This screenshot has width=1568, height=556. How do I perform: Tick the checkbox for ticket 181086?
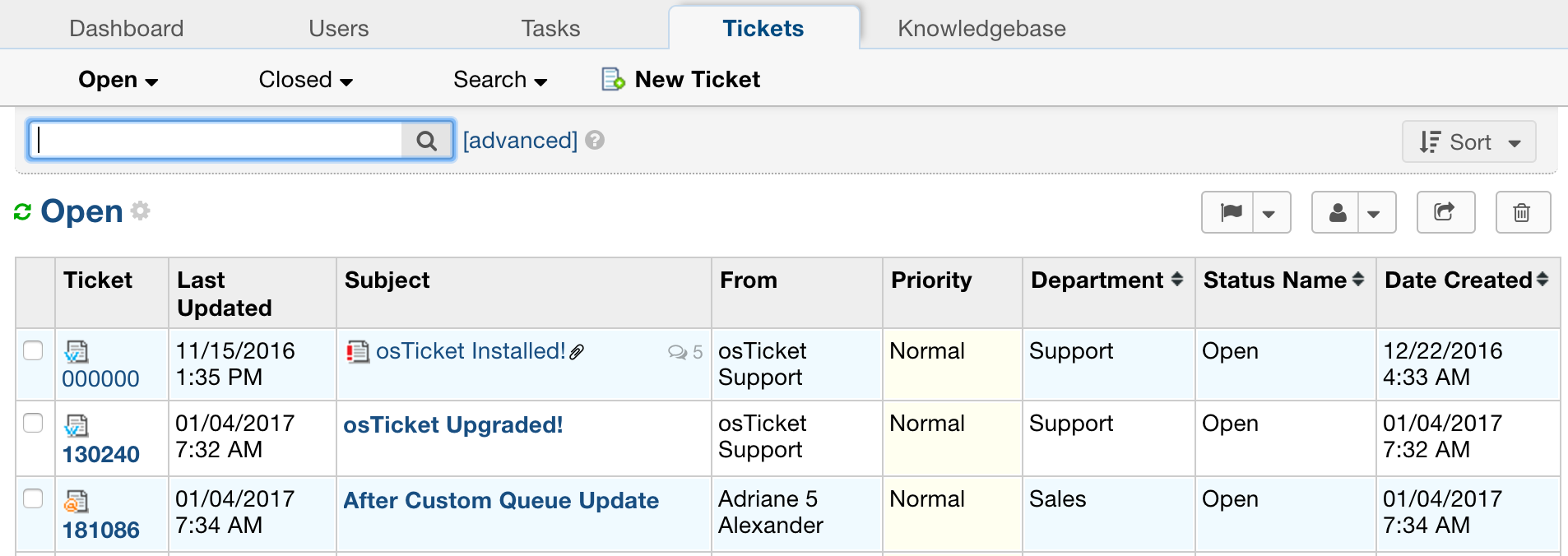click(x=33, y=498)
